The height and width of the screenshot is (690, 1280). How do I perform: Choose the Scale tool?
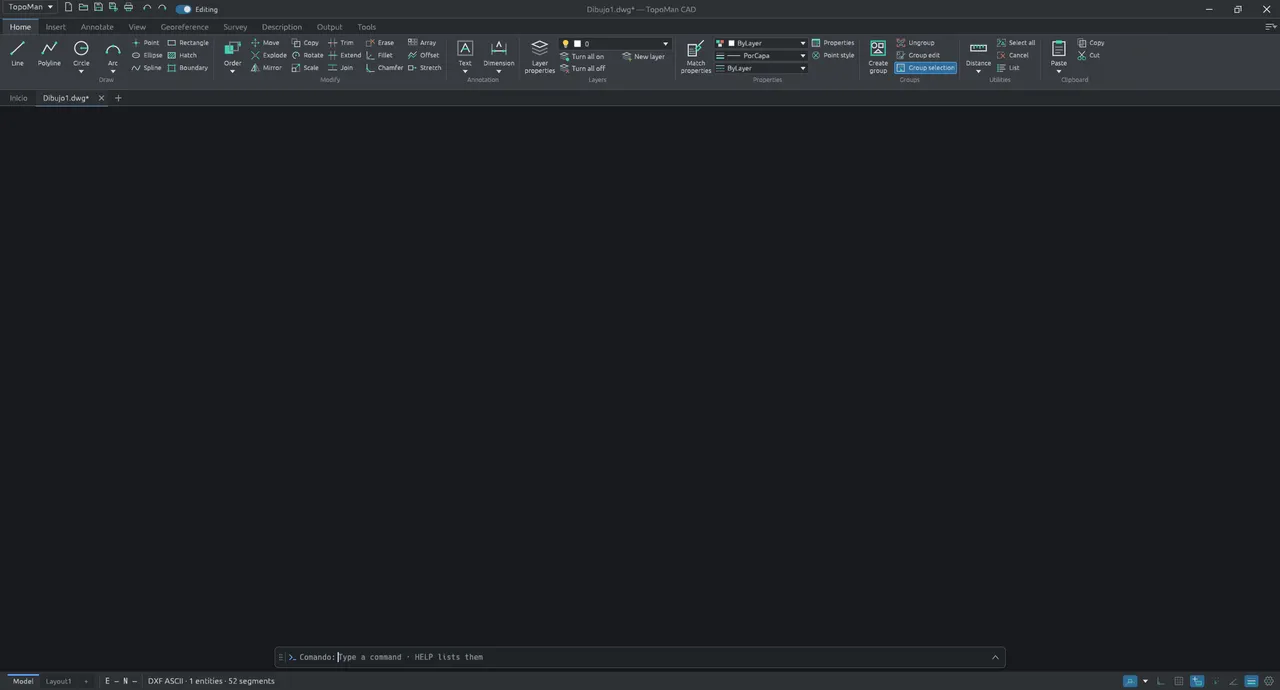(305, 68)
